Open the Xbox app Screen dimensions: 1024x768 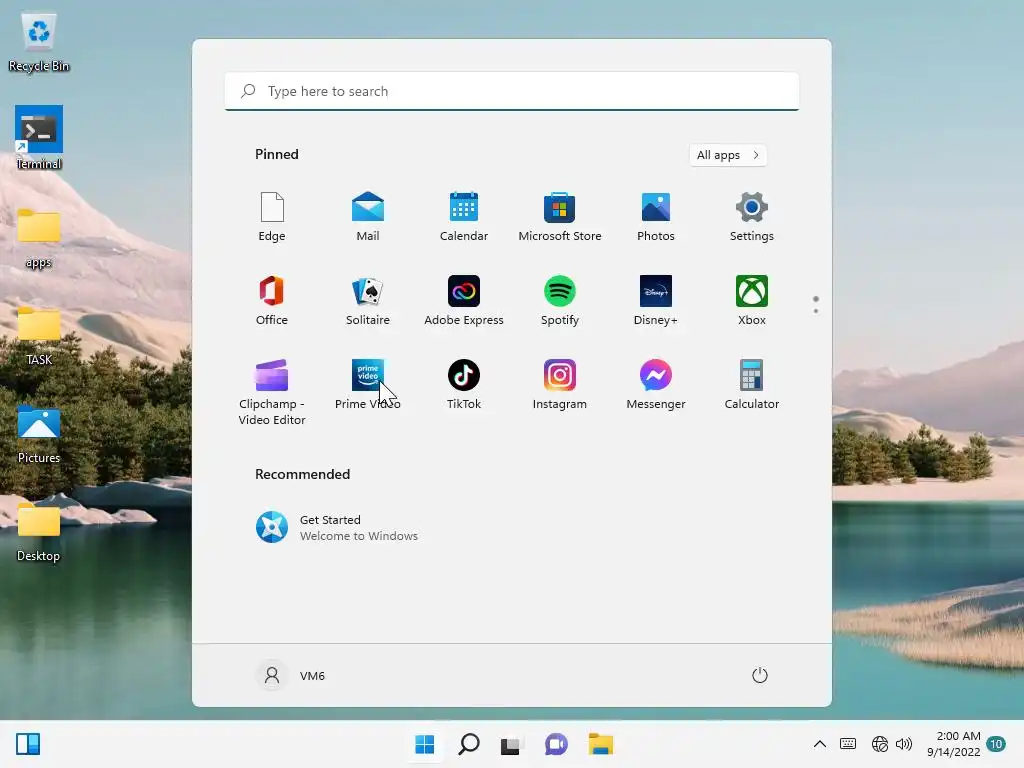pyautogui.click(x=752, y=301)
